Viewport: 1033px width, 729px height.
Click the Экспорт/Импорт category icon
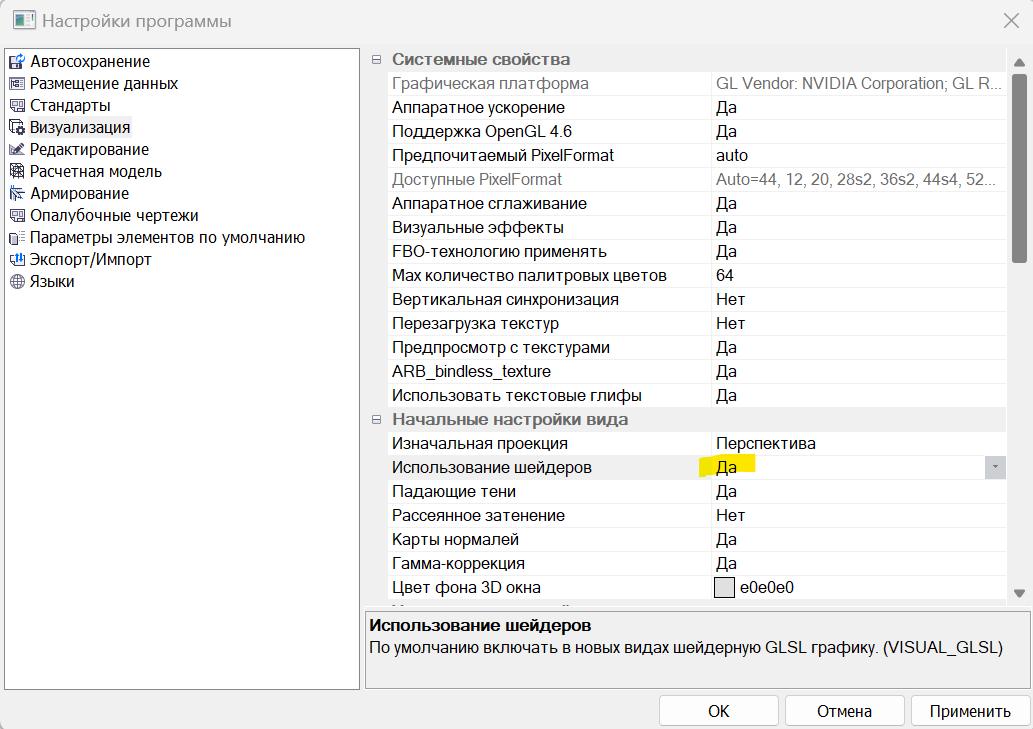(x=16, y=260)
